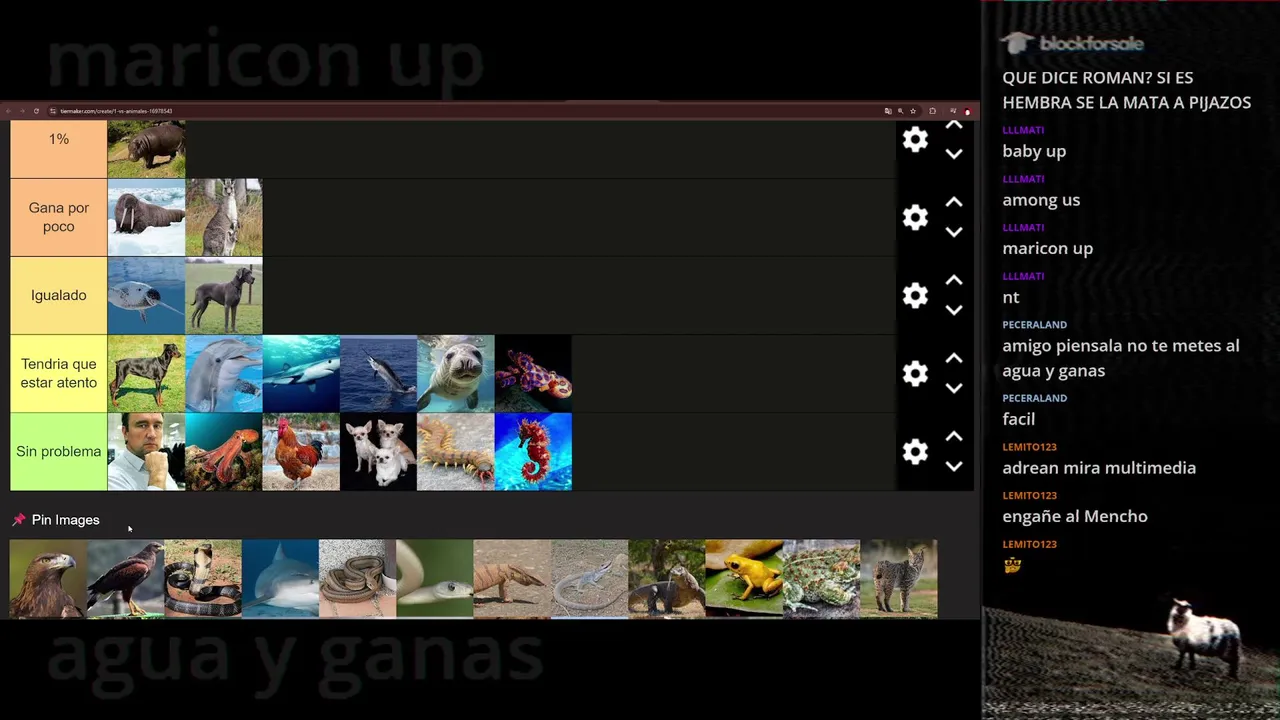Select the Sin problema green tier label
This screenshot has width=1280, height=720.
(x=59, y=451)
